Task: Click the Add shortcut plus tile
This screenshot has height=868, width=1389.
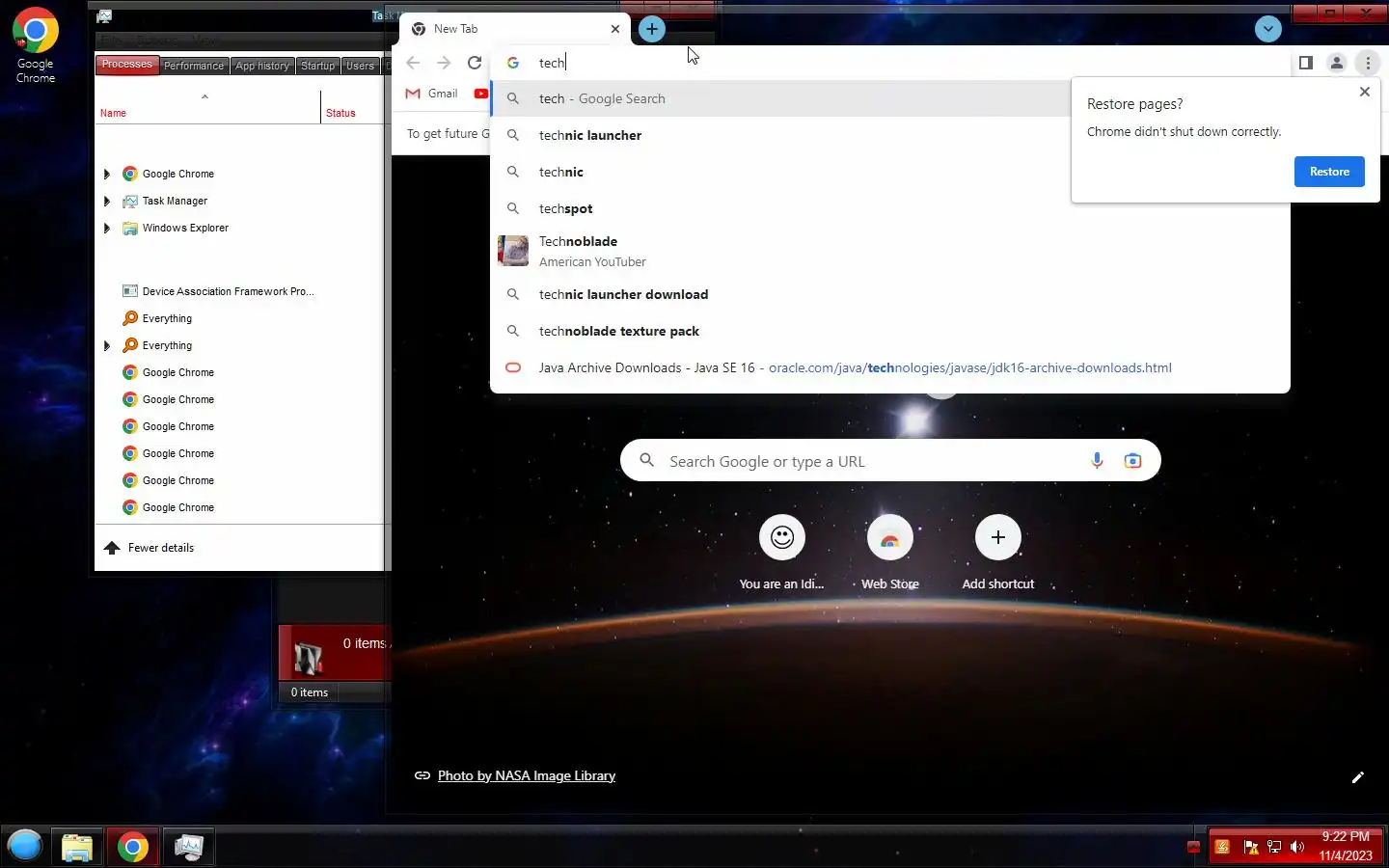Action: [x=998, y=553]
